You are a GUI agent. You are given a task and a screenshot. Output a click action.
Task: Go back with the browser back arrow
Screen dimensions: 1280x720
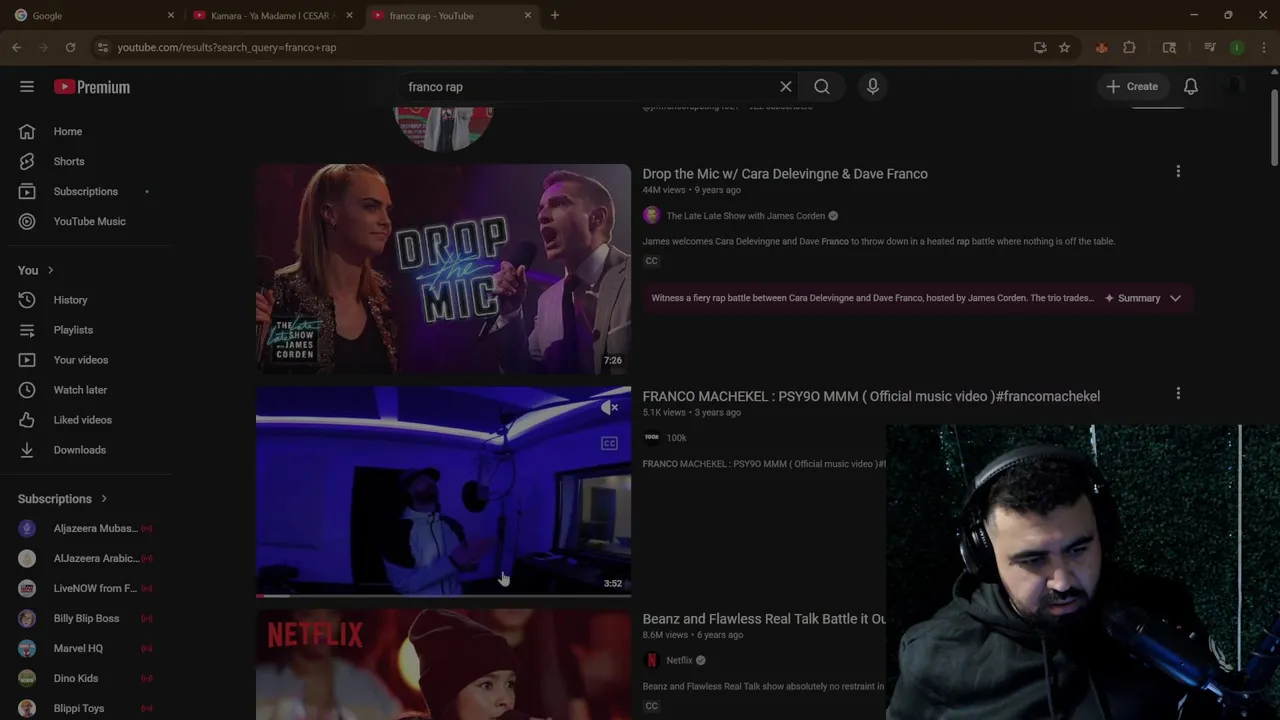[17, 47]
